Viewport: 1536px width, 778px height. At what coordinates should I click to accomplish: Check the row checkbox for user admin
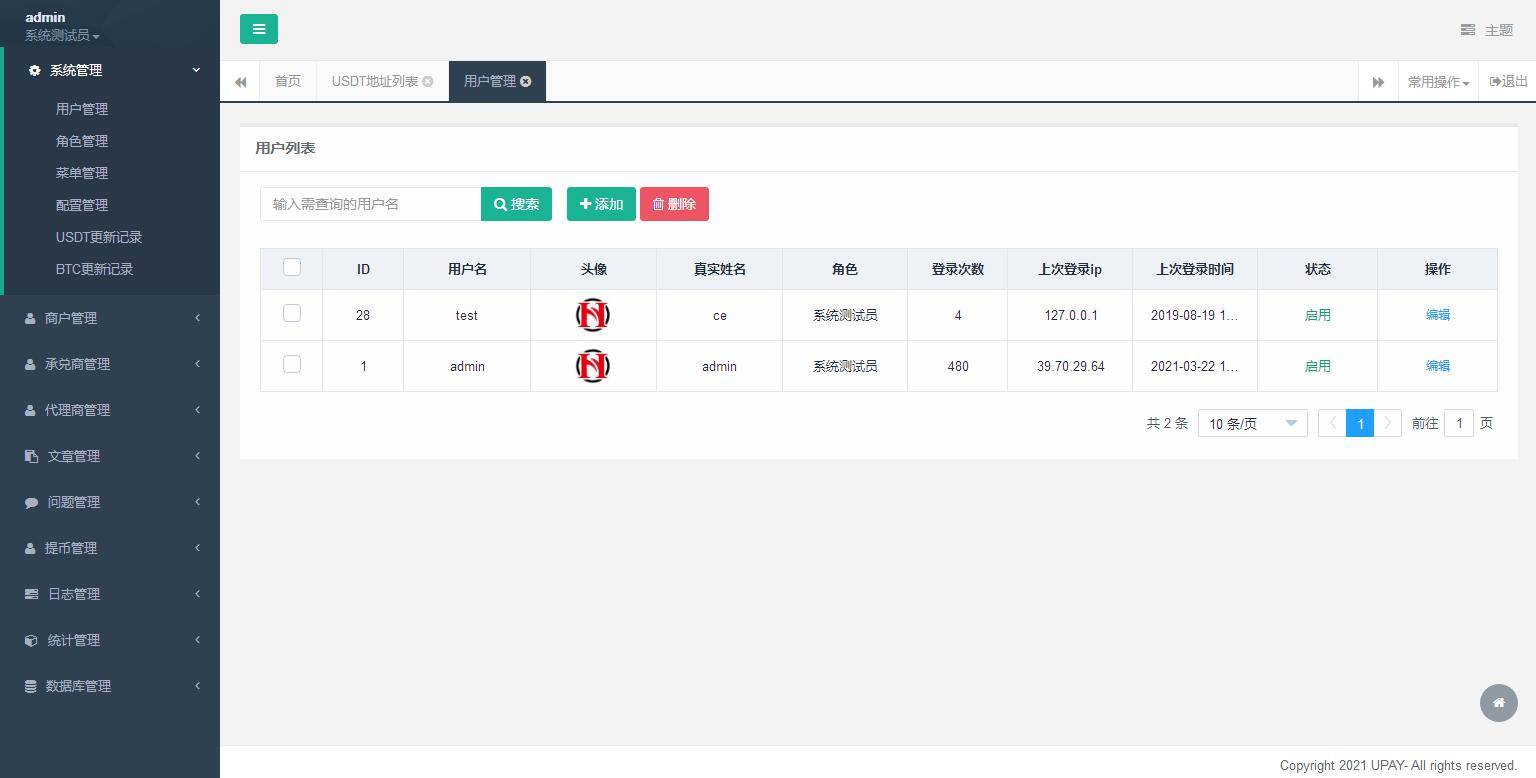click(x=291, y=364)
